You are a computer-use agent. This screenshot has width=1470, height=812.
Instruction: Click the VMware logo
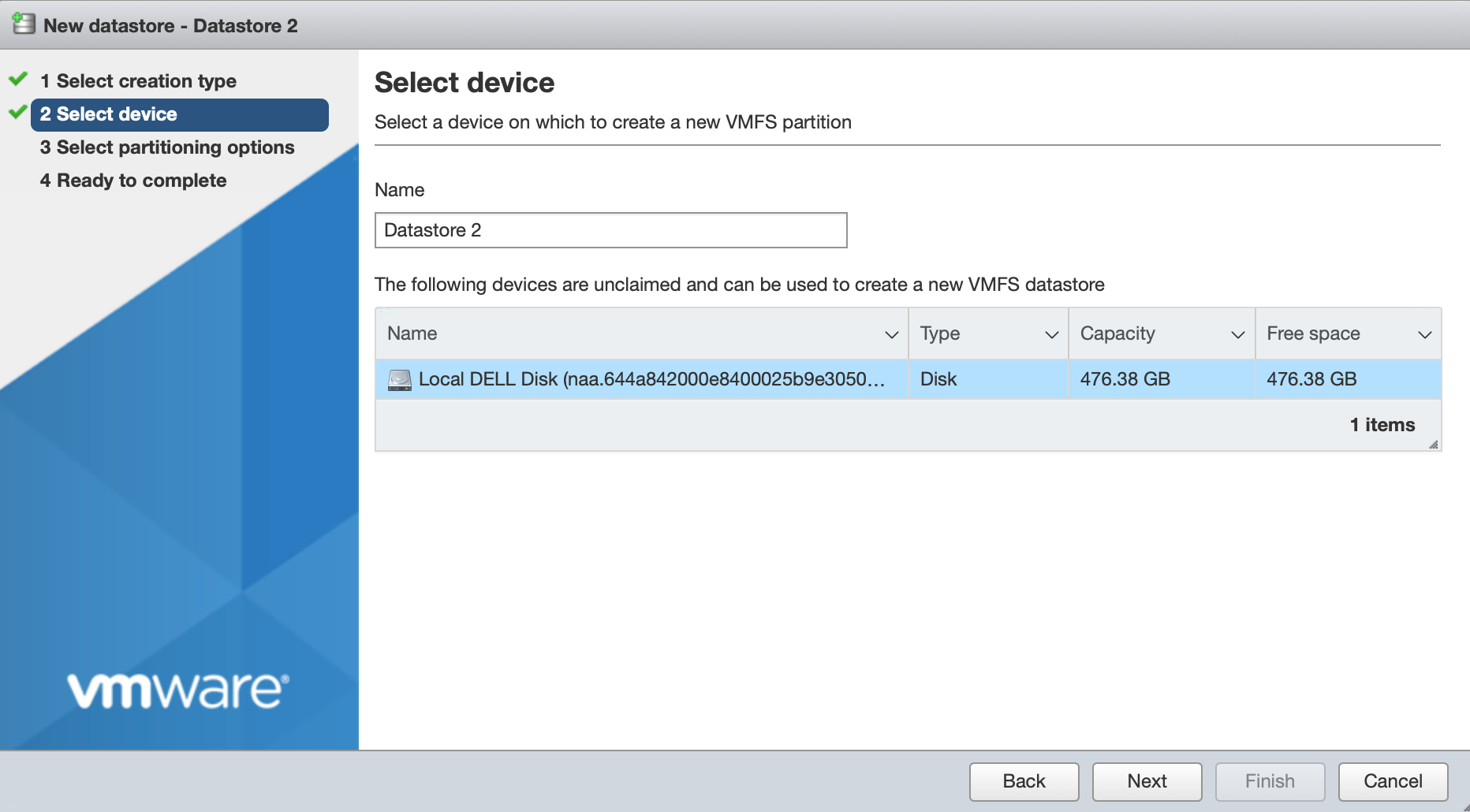coord(178,691)
